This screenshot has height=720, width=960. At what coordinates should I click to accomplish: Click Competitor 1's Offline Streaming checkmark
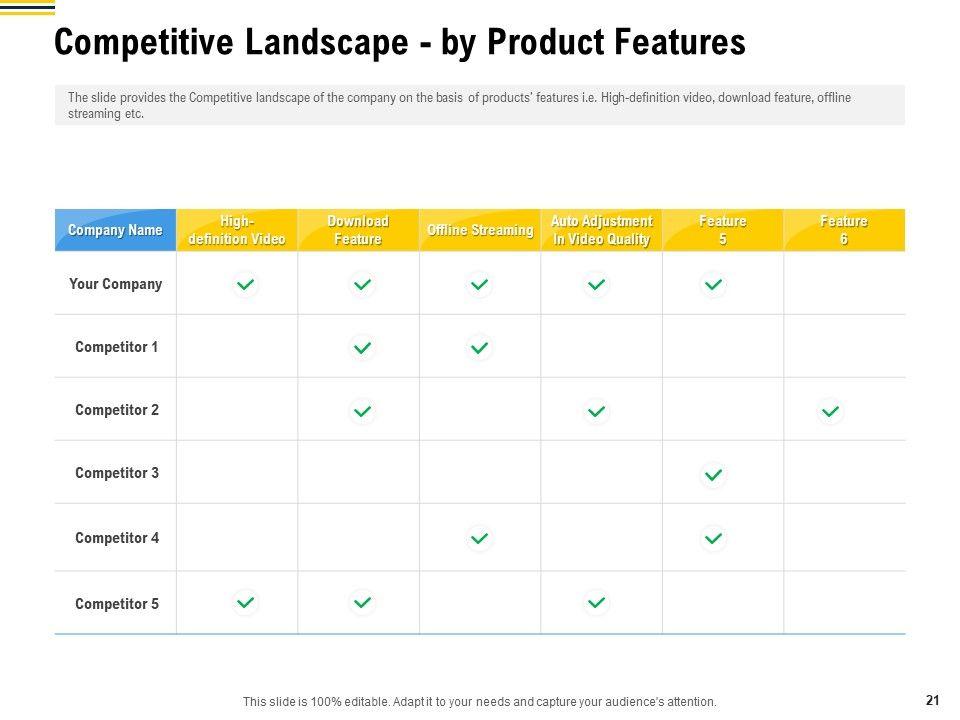pyautogui.click(x=480, y=348)
